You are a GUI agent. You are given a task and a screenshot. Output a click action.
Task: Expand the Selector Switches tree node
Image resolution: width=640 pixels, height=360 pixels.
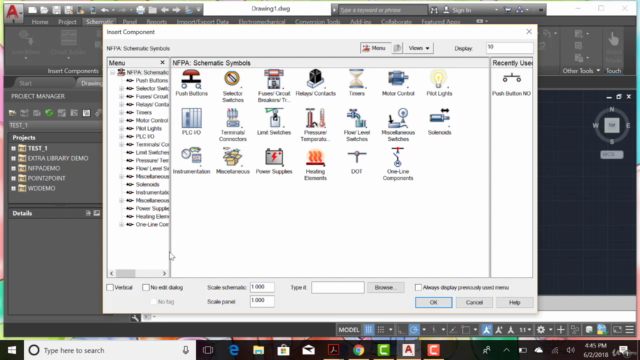(121, 89)
